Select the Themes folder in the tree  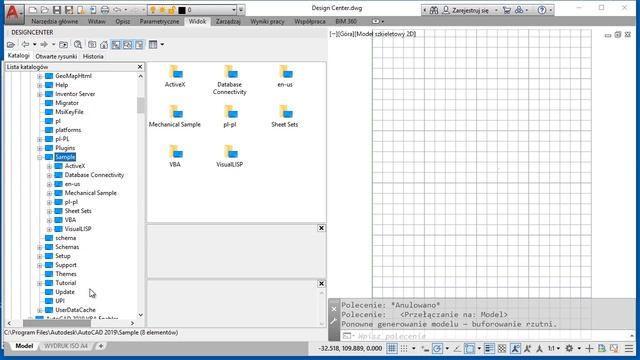point(66,274)
